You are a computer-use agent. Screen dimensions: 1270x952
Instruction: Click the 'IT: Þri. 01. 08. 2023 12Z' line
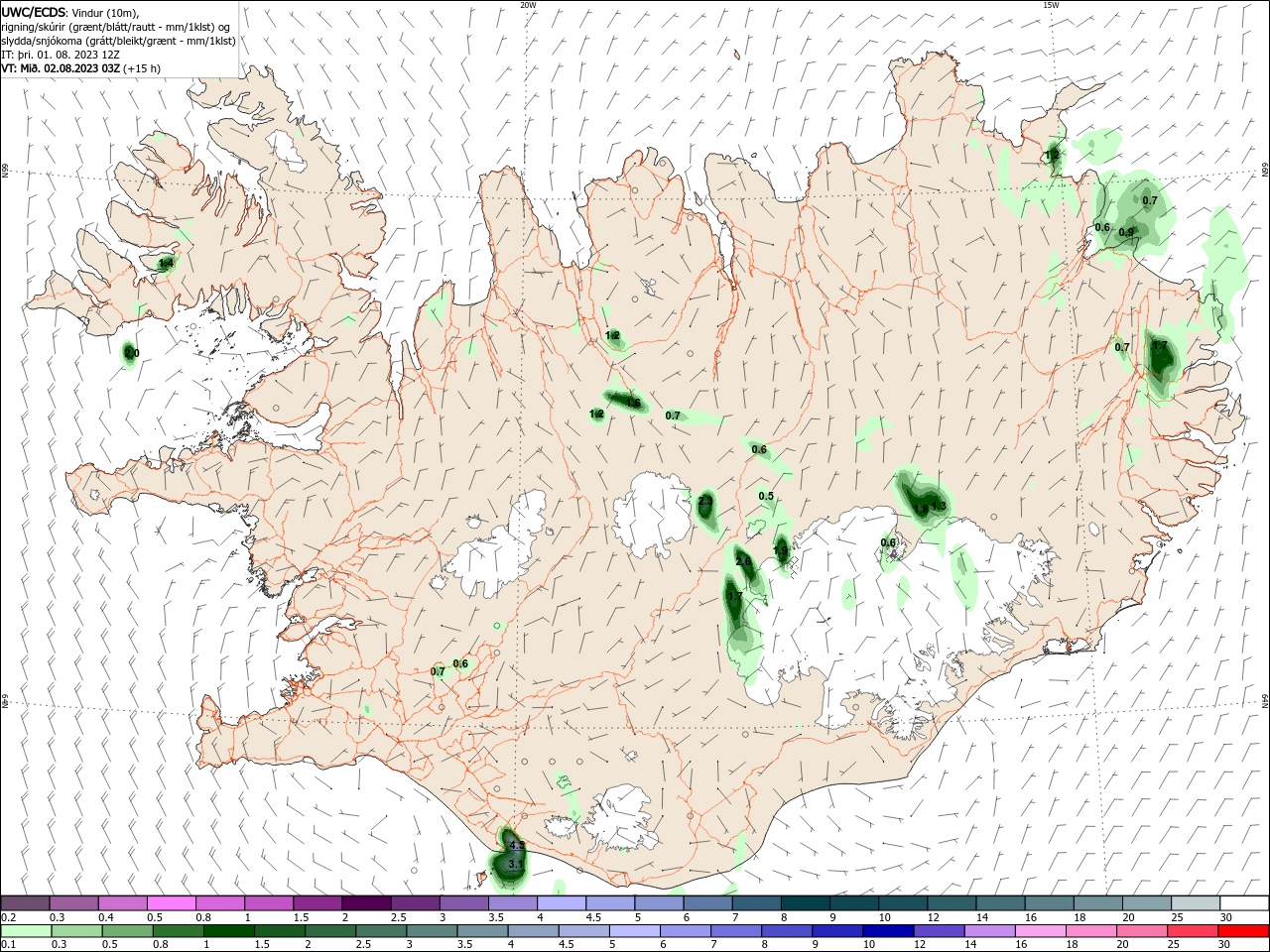61,55
